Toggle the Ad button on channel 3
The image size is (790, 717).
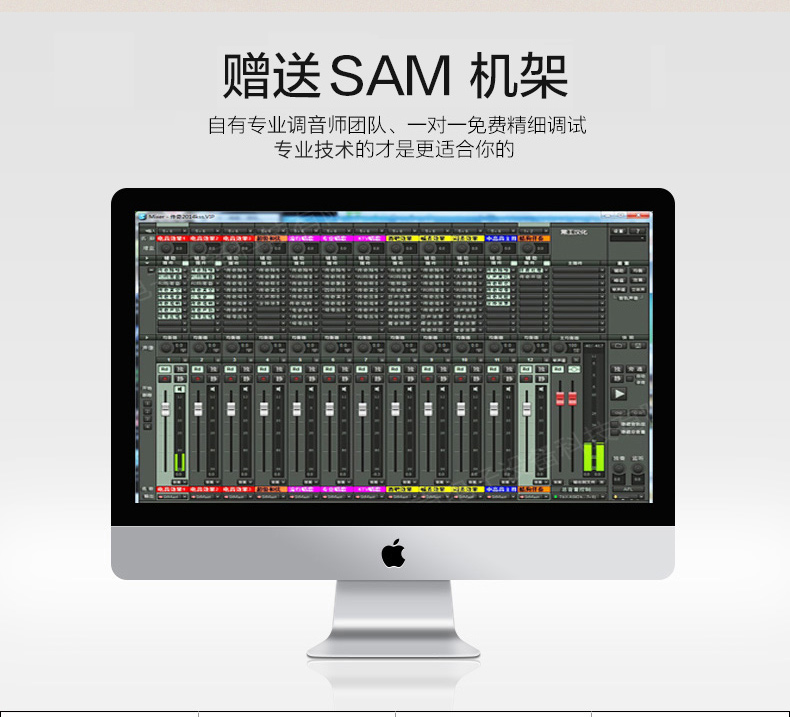[x=230, y=369]
